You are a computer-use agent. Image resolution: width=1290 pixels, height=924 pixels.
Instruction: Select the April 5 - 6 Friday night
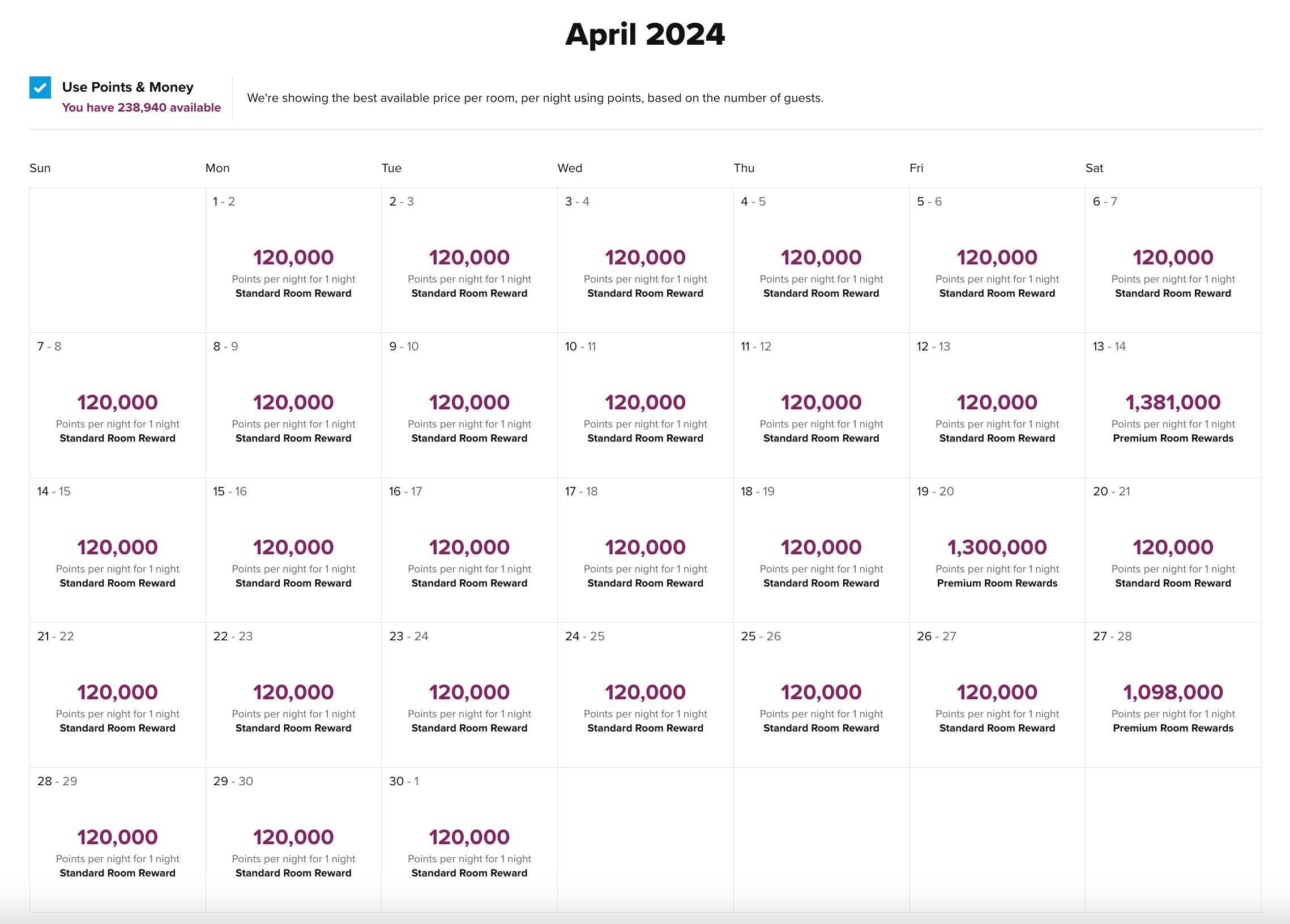click(x=997, y=260)
